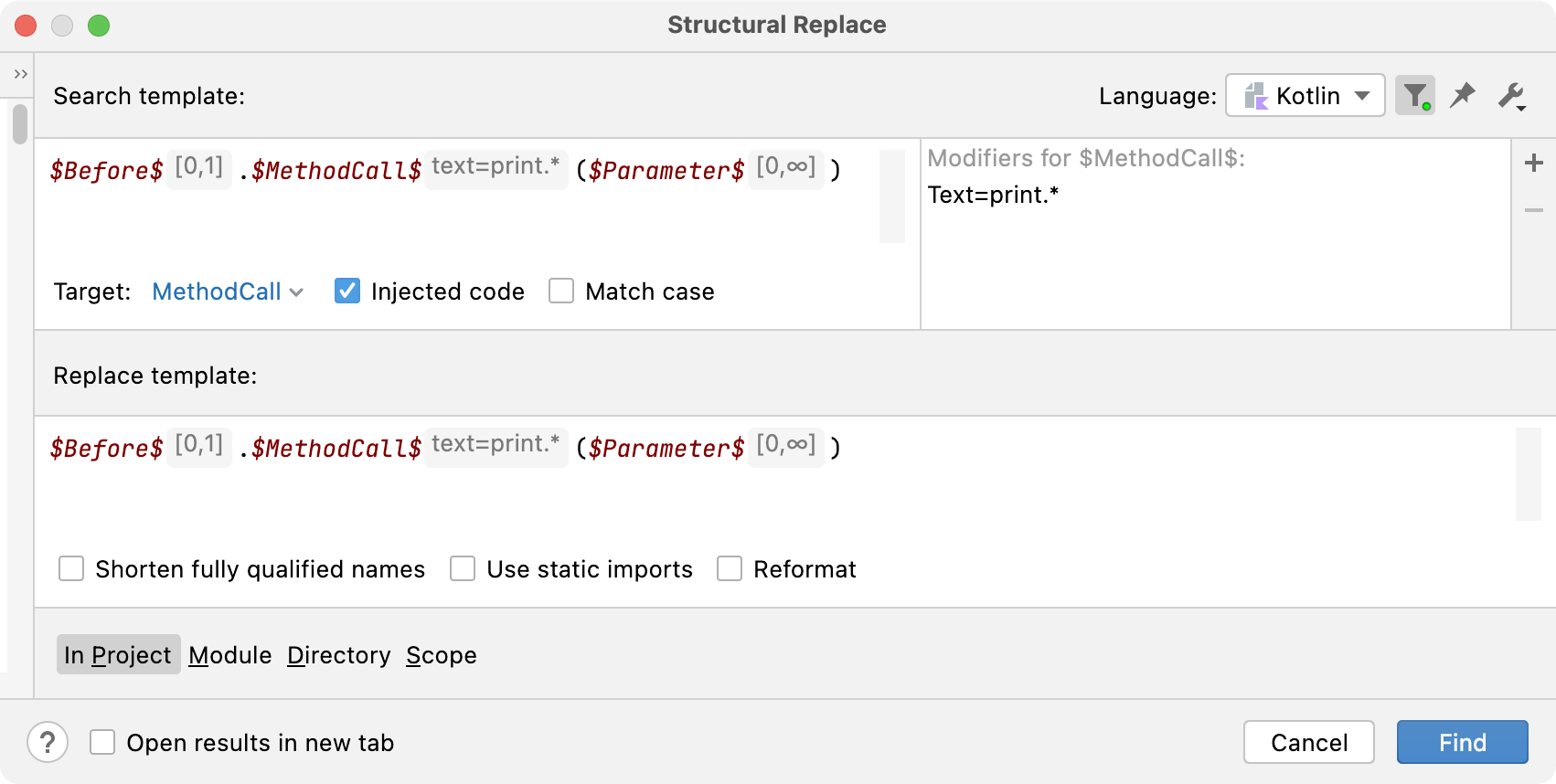
Task: Cancel the Structural Replace dialog
Action: tap(1308, 742)
